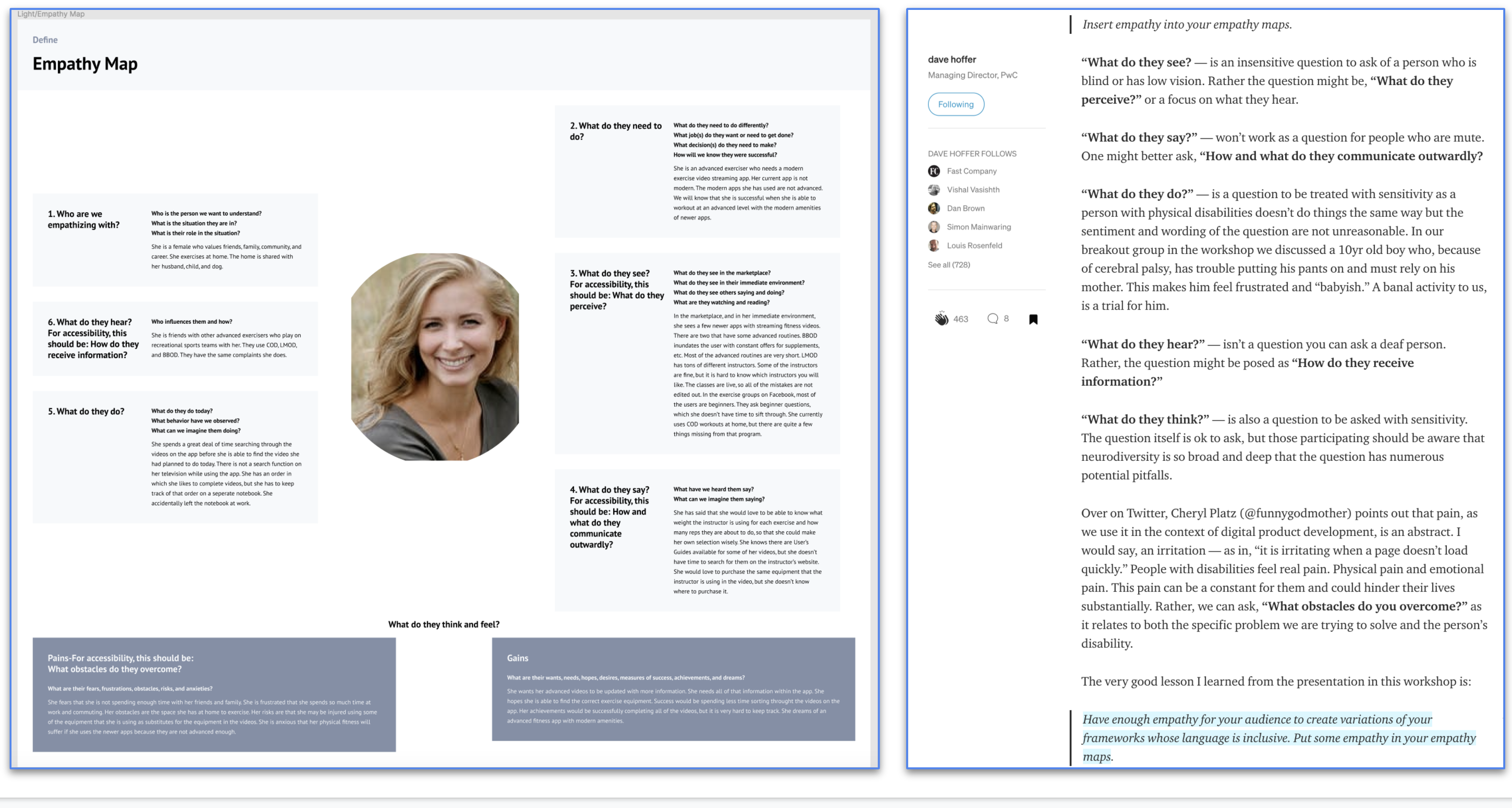
Task: Click Dan Brown's avatar image
Action: pyautogui.click(x=934, y=207)
